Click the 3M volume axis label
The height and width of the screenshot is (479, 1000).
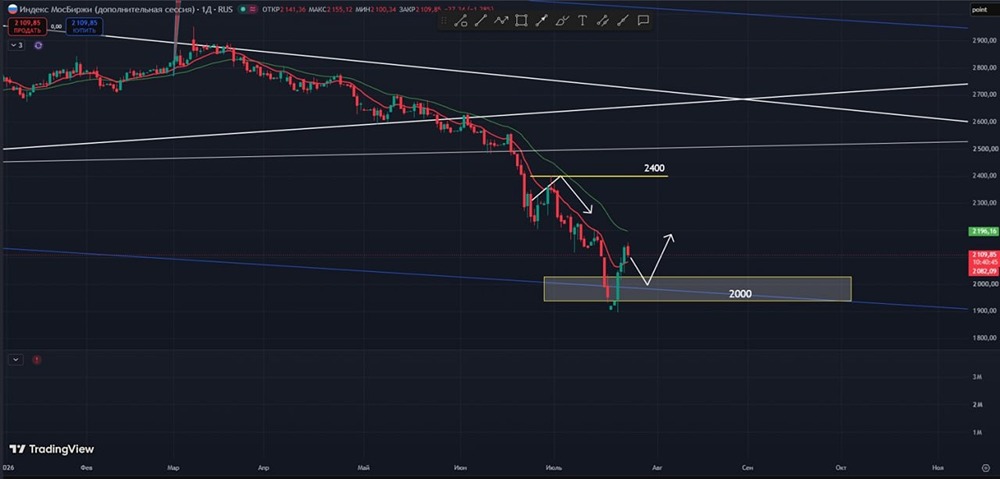pos(976,376)
